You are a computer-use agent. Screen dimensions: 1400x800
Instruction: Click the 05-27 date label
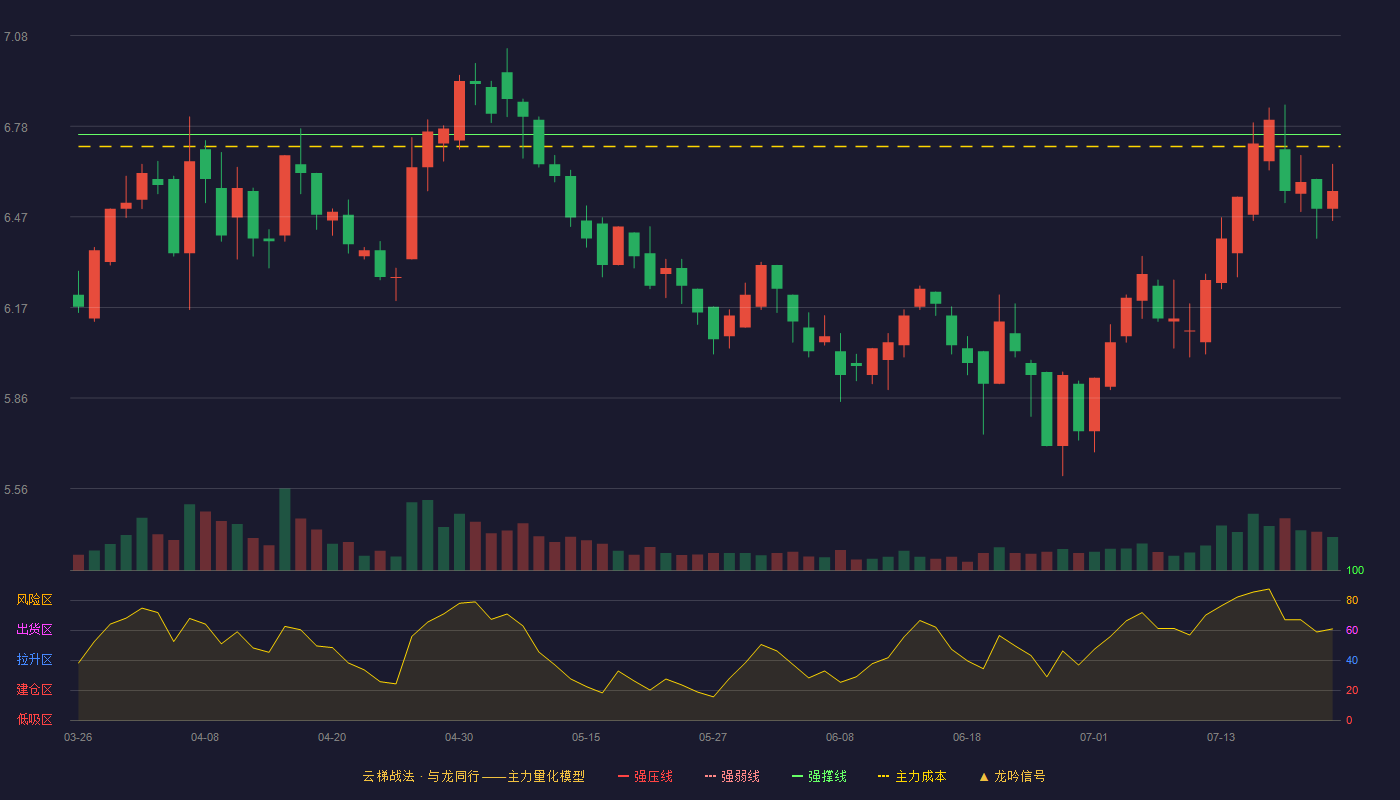click(713, 737)
